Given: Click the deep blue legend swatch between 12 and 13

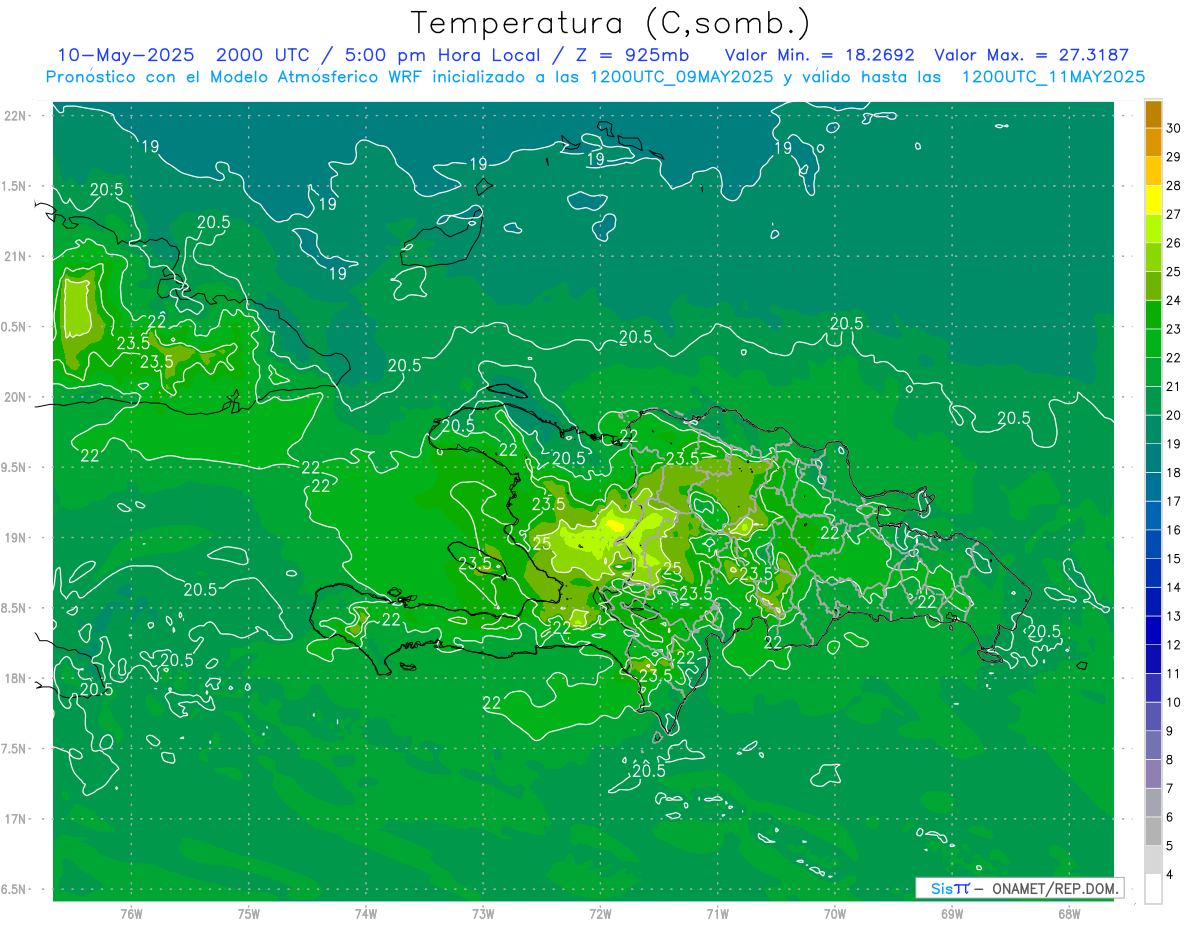Looking at the screenshot, I should tap(1153, 630).
